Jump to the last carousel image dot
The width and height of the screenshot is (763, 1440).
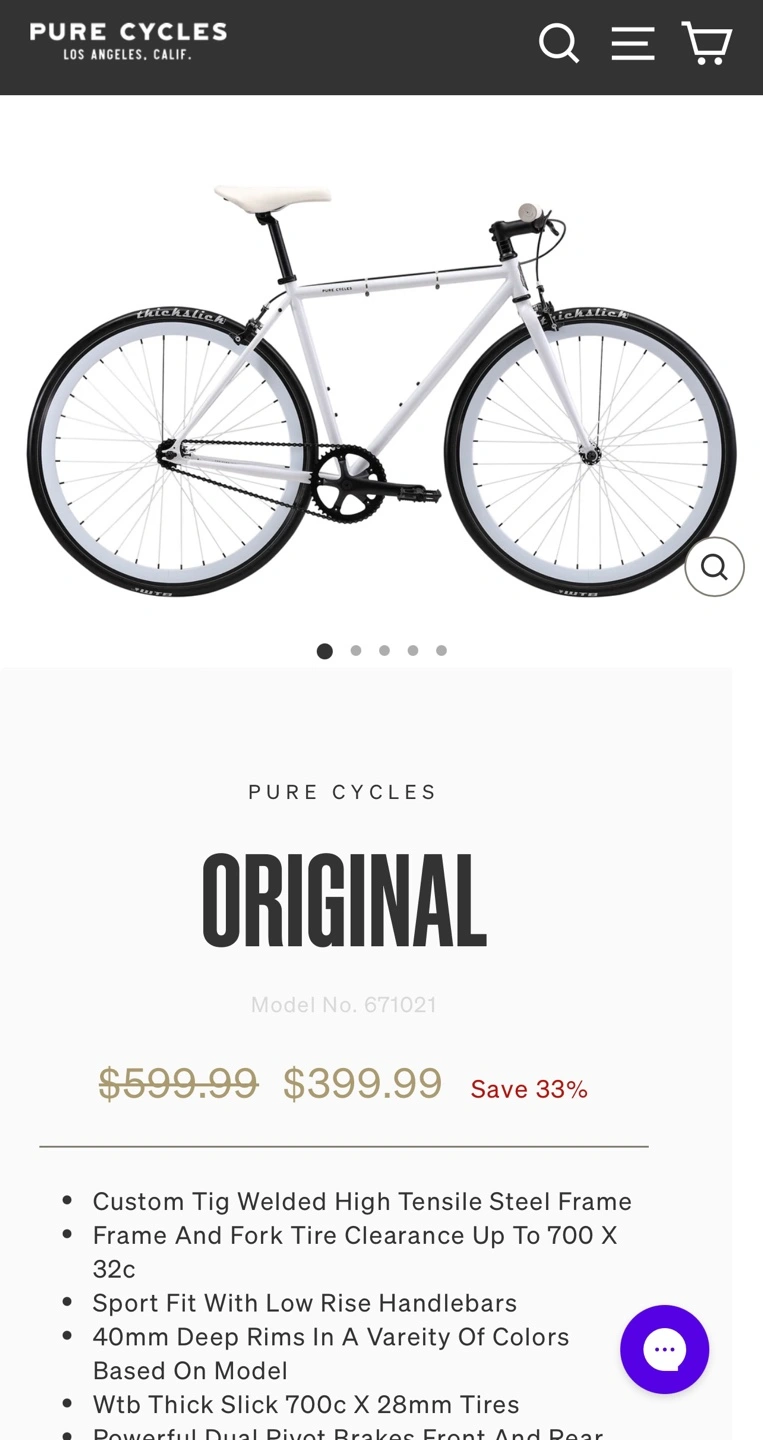coord(441,651)
